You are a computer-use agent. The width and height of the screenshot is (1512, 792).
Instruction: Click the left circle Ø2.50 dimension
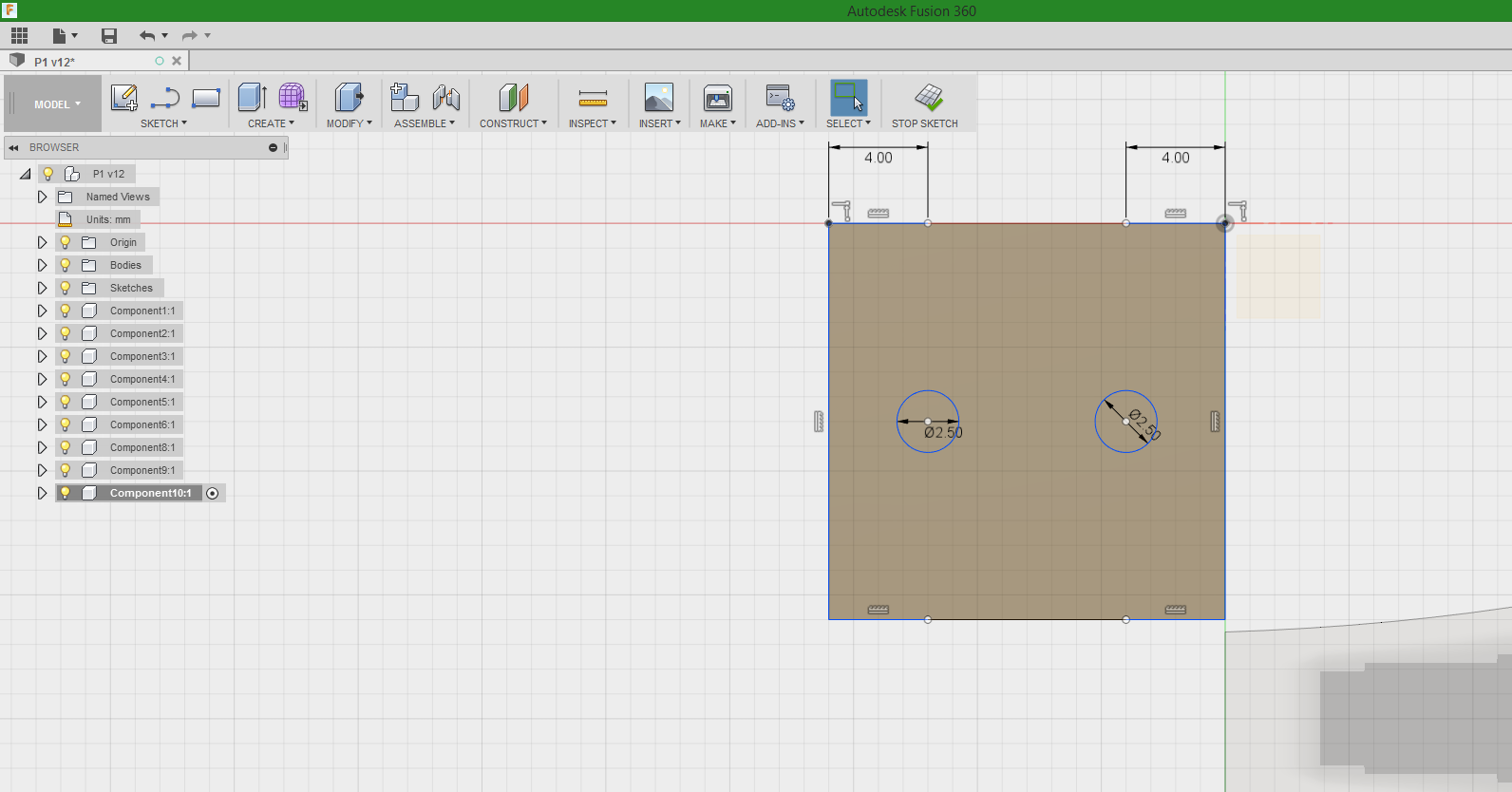[943, 432]
